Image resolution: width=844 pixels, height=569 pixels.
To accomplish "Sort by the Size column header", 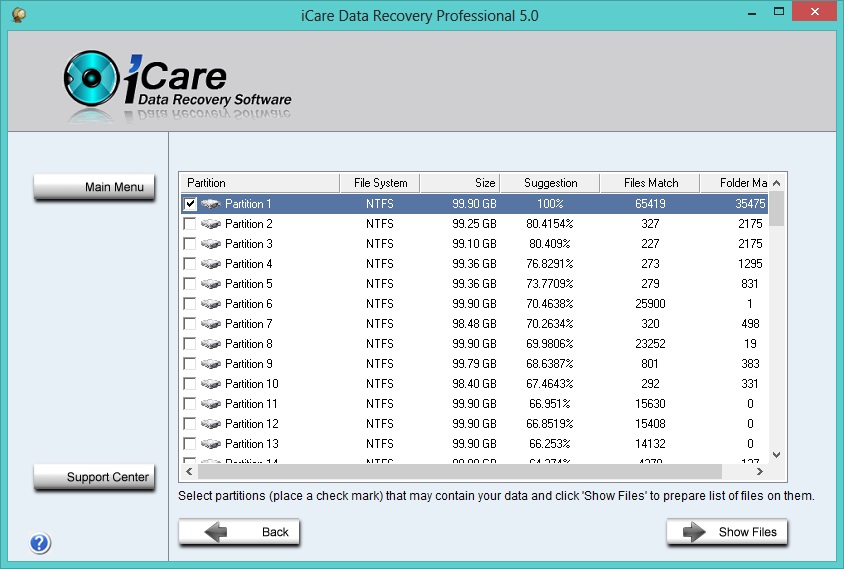I will [x=460, y=183].
